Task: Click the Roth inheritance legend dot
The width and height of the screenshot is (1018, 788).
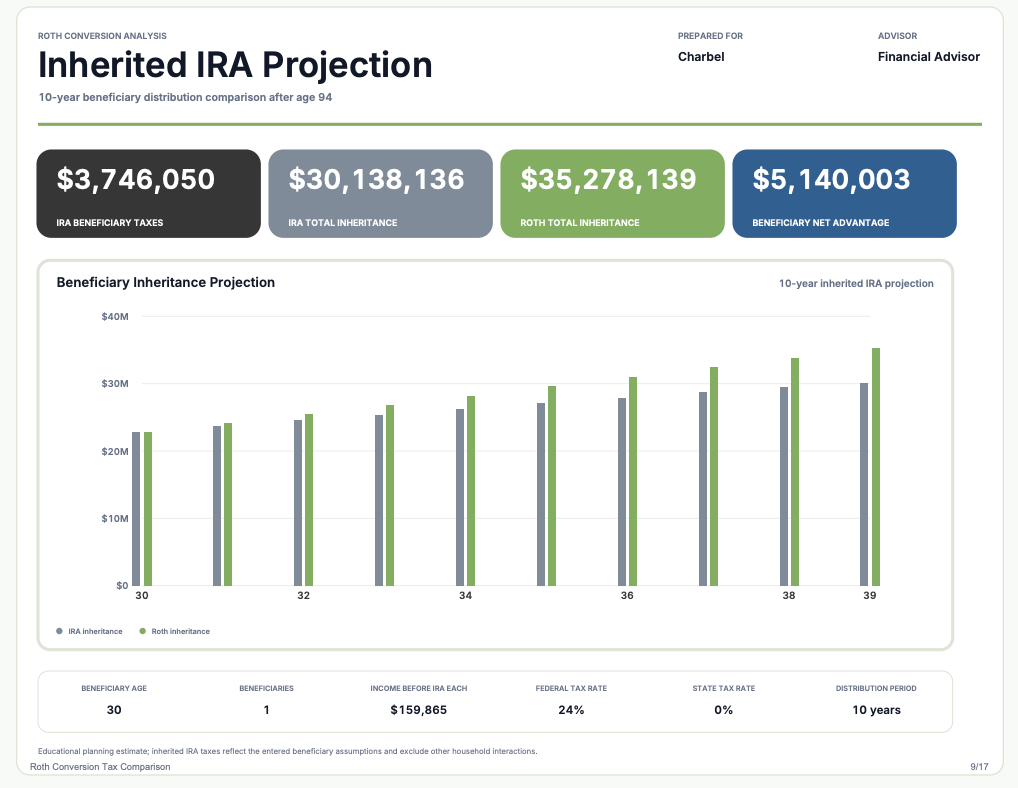Action: pyautogui.click(x=143, y=631)
